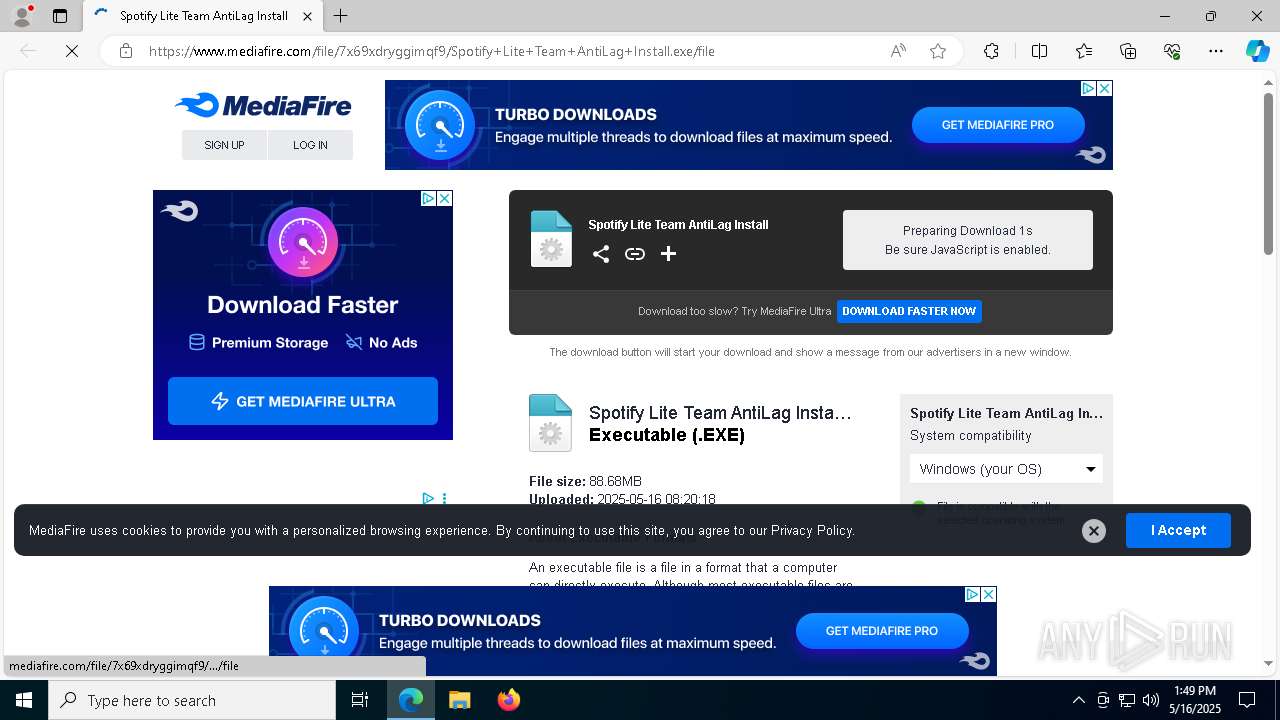Activate Read aloud icon in address bar
The image size is (1280, 720).
[898, 51]
